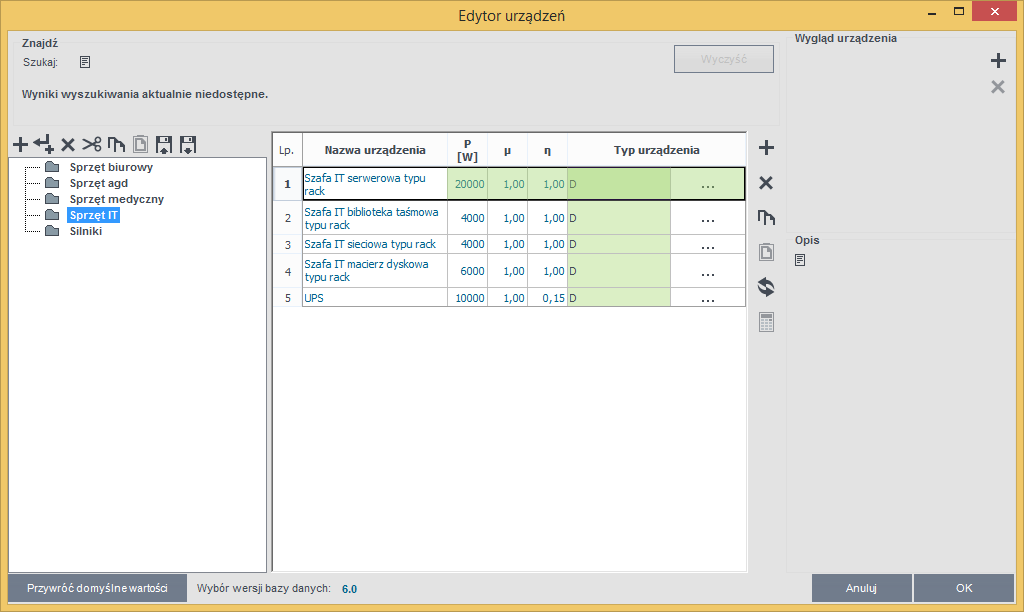Open device type picker for UPS row
Image resolution: width=1024 pixels, height=612 pixels.
pyautogui.click(x=707, y=298)
